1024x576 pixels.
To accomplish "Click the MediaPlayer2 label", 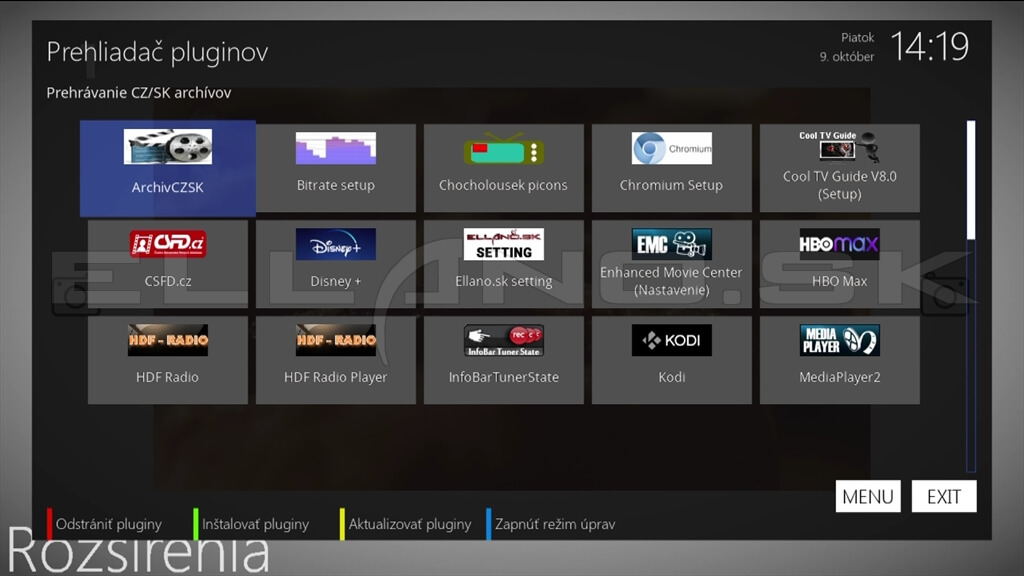I will (840, 377).
